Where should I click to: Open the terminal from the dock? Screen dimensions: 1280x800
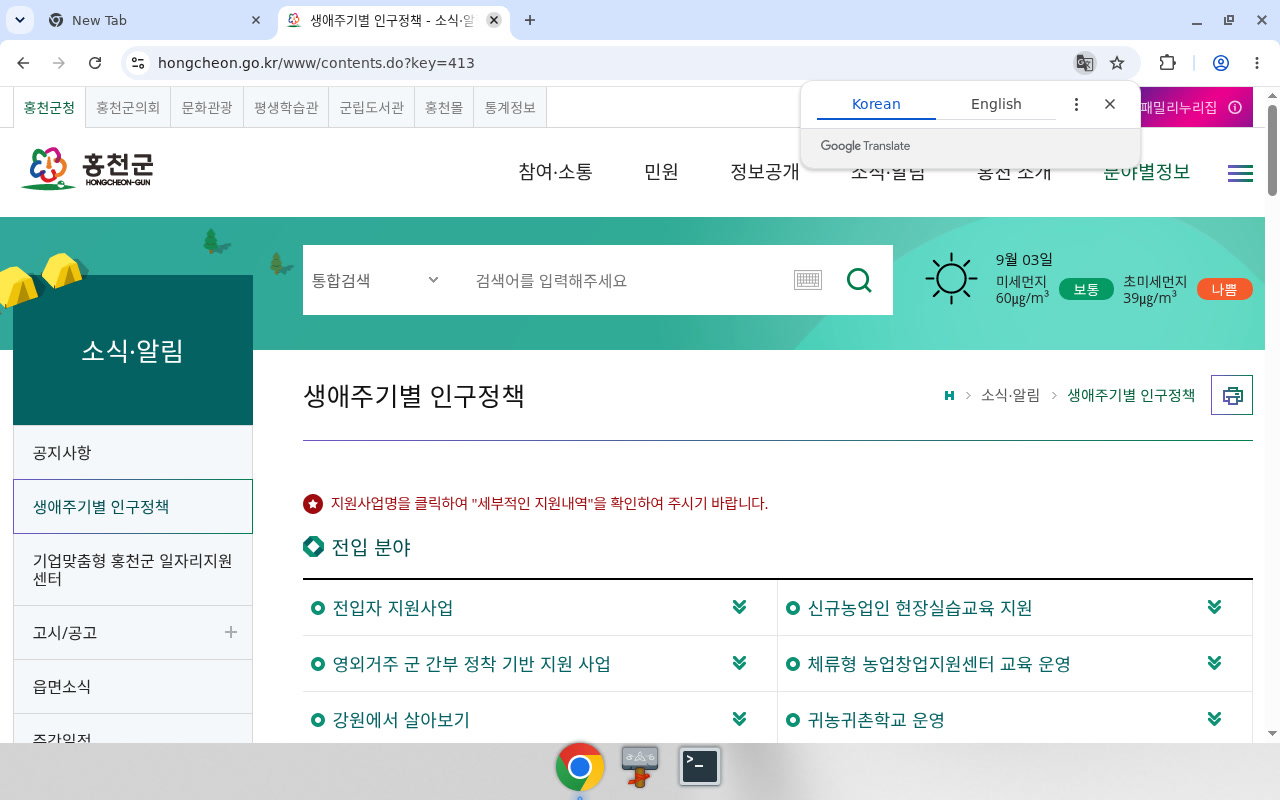700,767
